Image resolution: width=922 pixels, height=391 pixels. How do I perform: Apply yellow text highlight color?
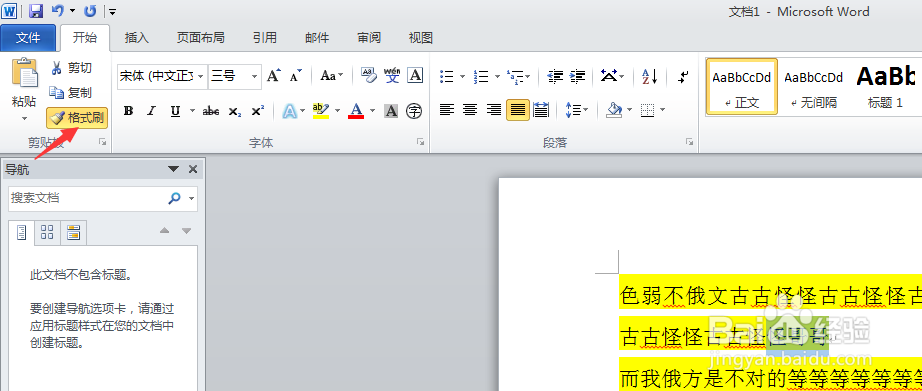[x=321, y=111]
